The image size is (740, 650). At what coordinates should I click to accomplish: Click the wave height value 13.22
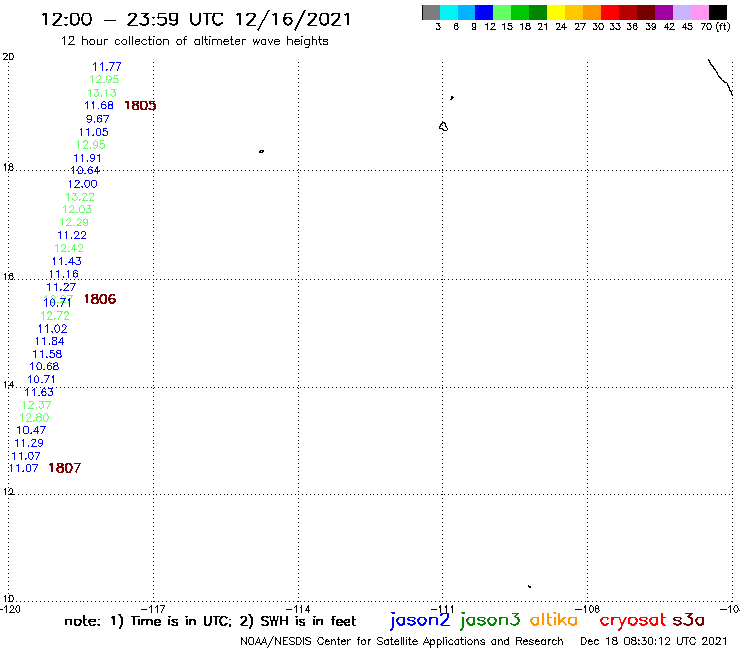click(x=80, y=197)
